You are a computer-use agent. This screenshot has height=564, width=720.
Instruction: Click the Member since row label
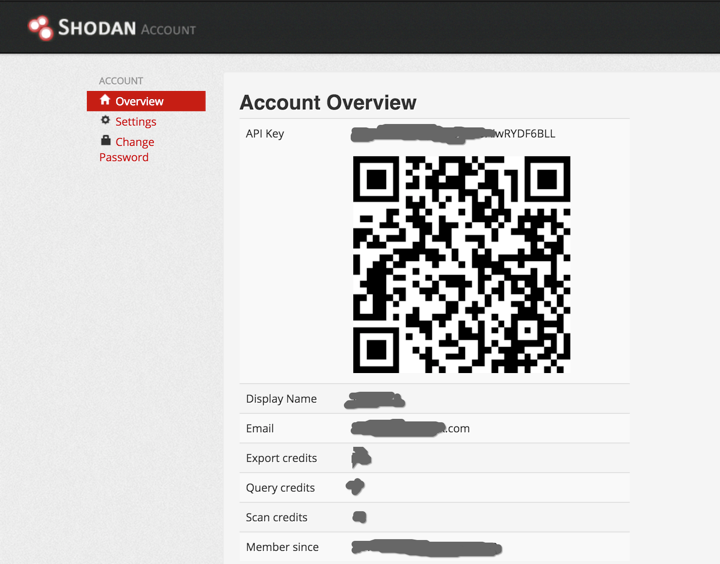coord(282,547)
